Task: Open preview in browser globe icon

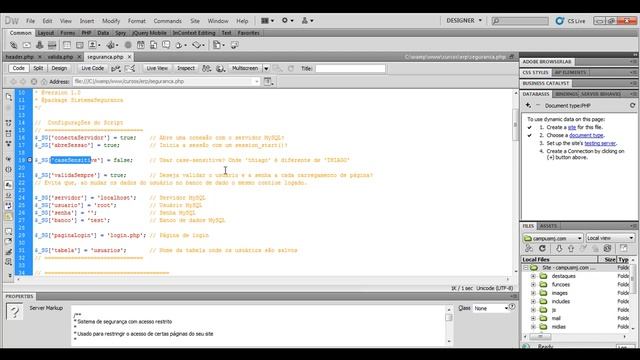Action: (x=221, y=69)
